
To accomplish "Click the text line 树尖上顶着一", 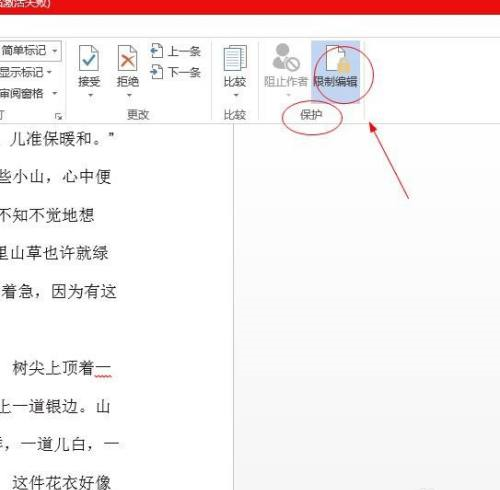I will pos(62,368).
